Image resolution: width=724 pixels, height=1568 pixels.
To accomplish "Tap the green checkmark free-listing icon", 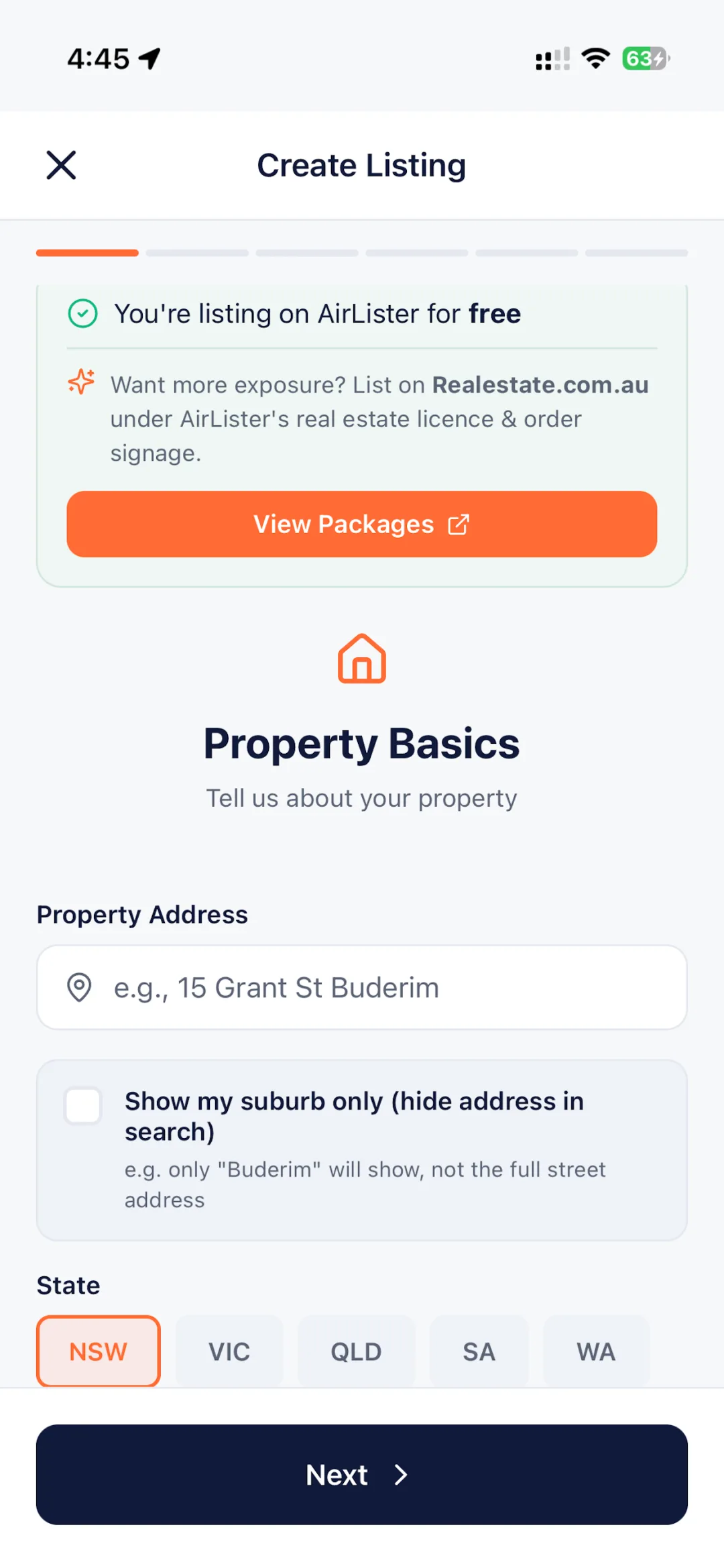I will [83, 314].
